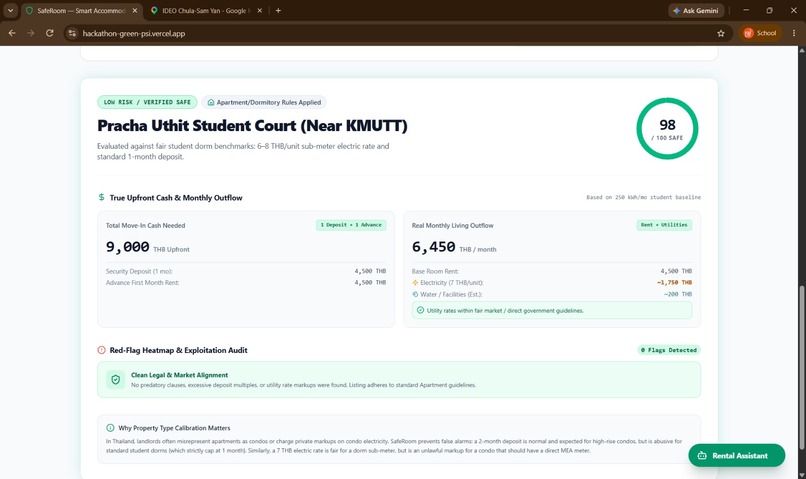Screen dimensions: 806x479
Task: Go forward to next page
Action: click(x=31, y=33)
